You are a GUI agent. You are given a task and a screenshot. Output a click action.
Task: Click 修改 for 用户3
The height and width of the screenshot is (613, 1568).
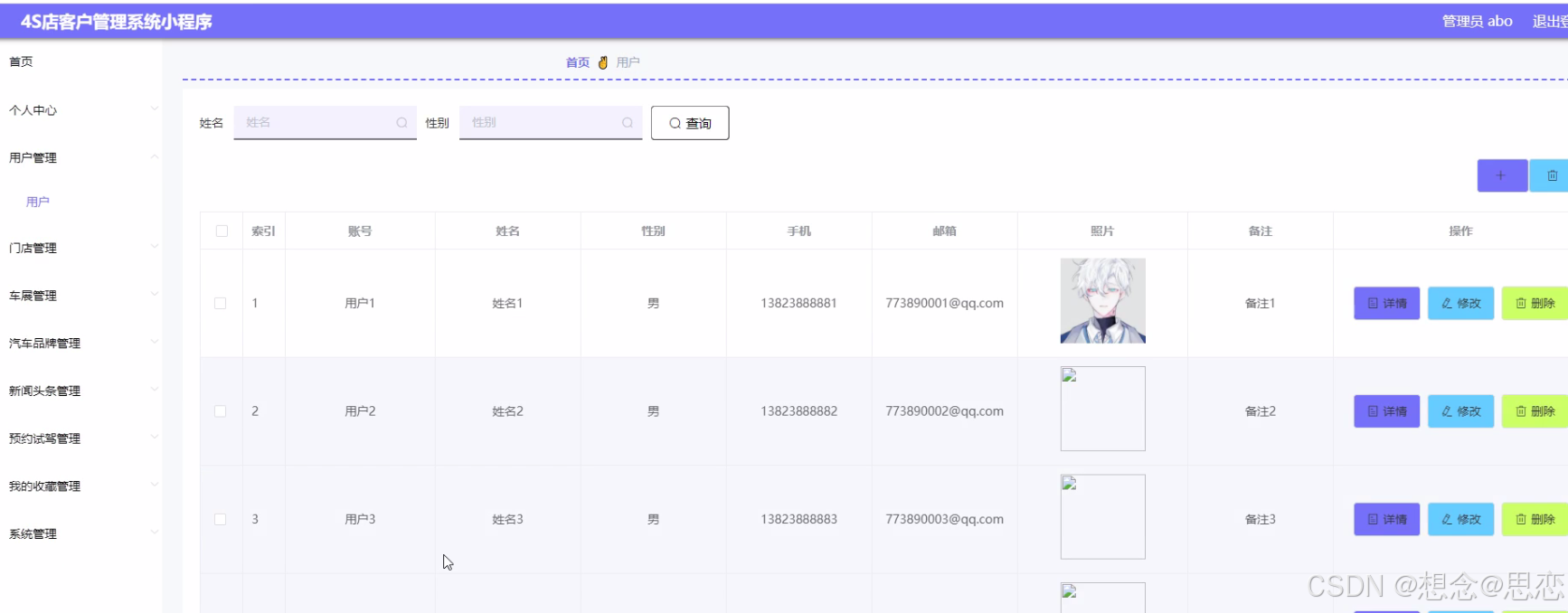pyautogui.click(x=1460, y=519)
